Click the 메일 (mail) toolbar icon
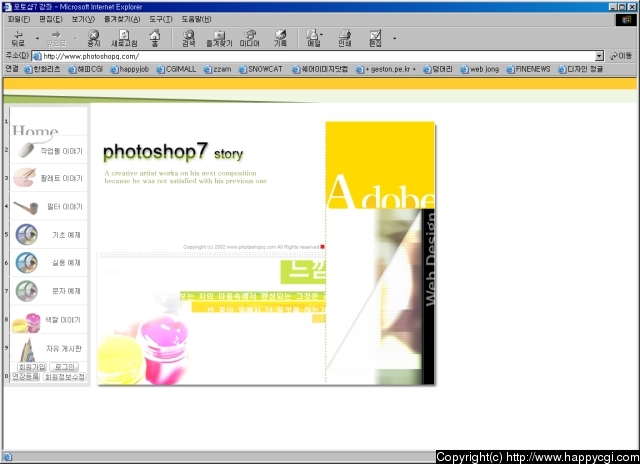640x464 pixels. (314, 38)
